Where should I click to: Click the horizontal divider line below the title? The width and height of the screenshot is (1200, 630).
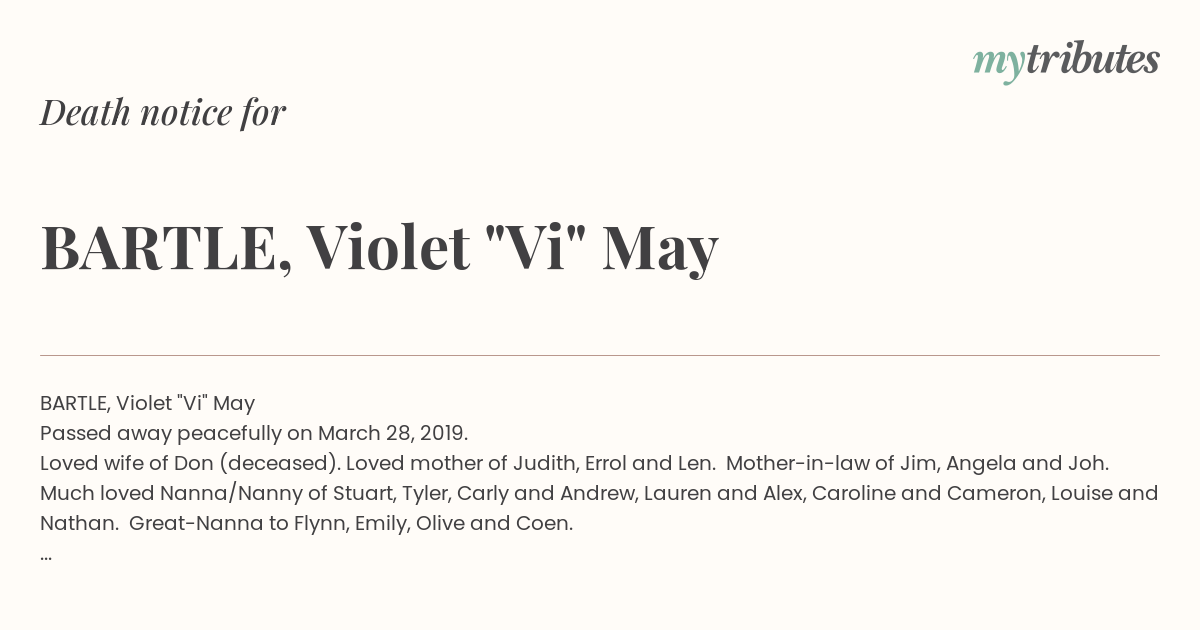(x=600, y=355)
